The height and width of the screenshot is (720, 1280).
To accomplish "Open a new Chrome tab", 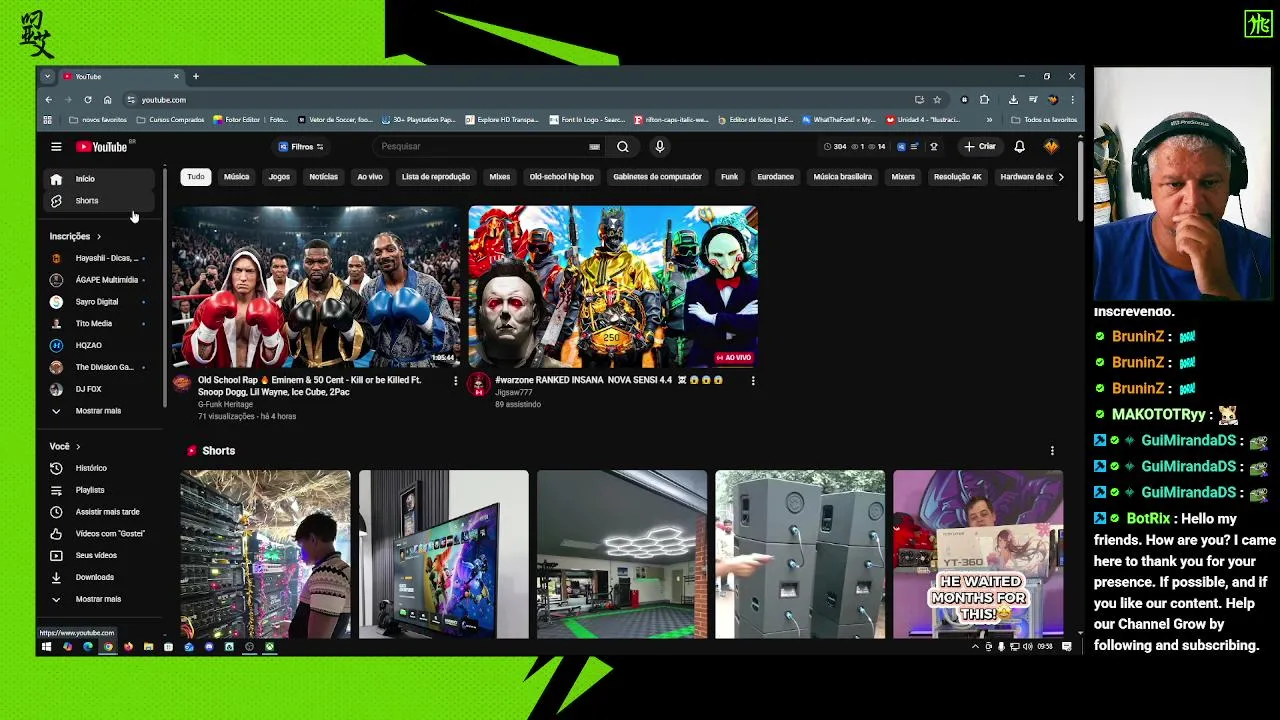I will tap(196, 76).
